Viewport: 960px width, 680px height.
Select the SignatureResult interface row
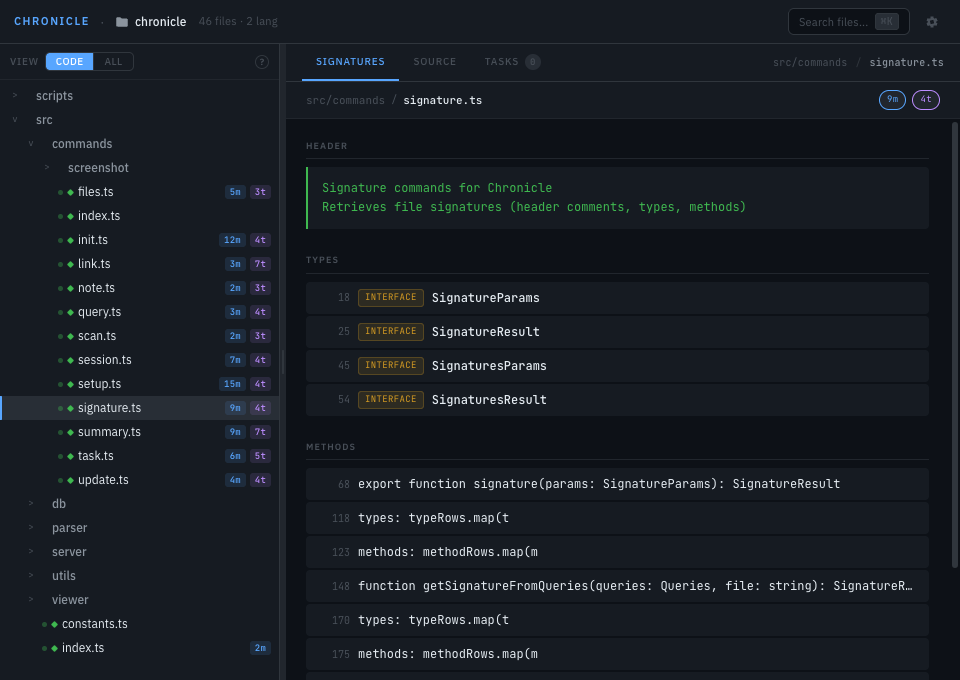click(x=617, y=332)
